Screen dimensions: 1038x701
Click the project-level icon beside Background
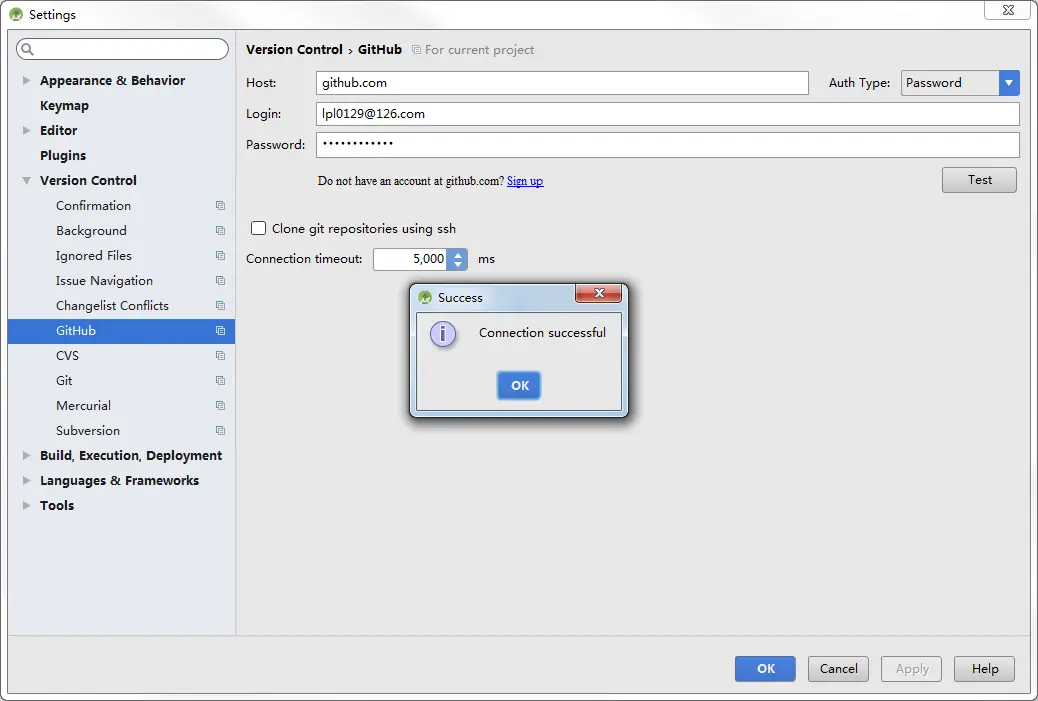pos(220,231)
